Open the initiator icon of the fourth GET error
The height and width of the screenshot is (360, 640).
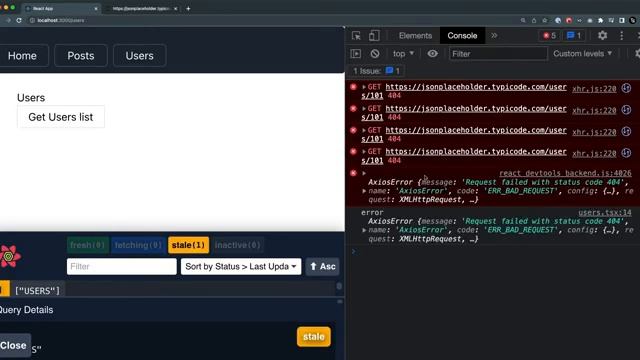[x=626, y=153]
